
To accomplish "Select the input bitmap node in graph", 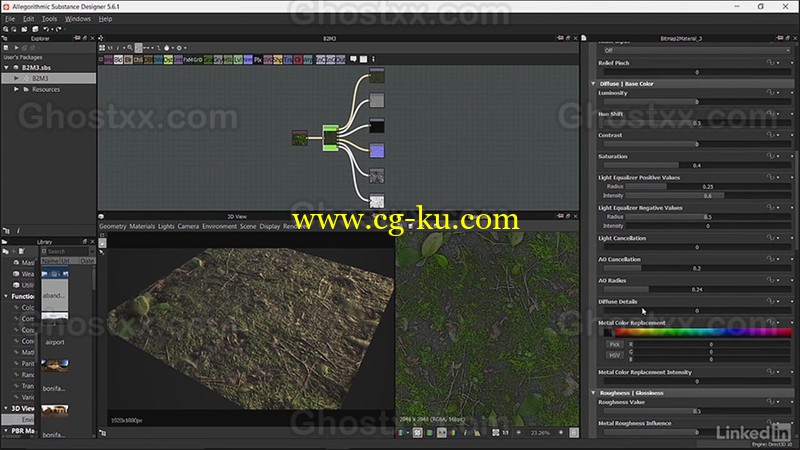I will [x=299, y=138].
